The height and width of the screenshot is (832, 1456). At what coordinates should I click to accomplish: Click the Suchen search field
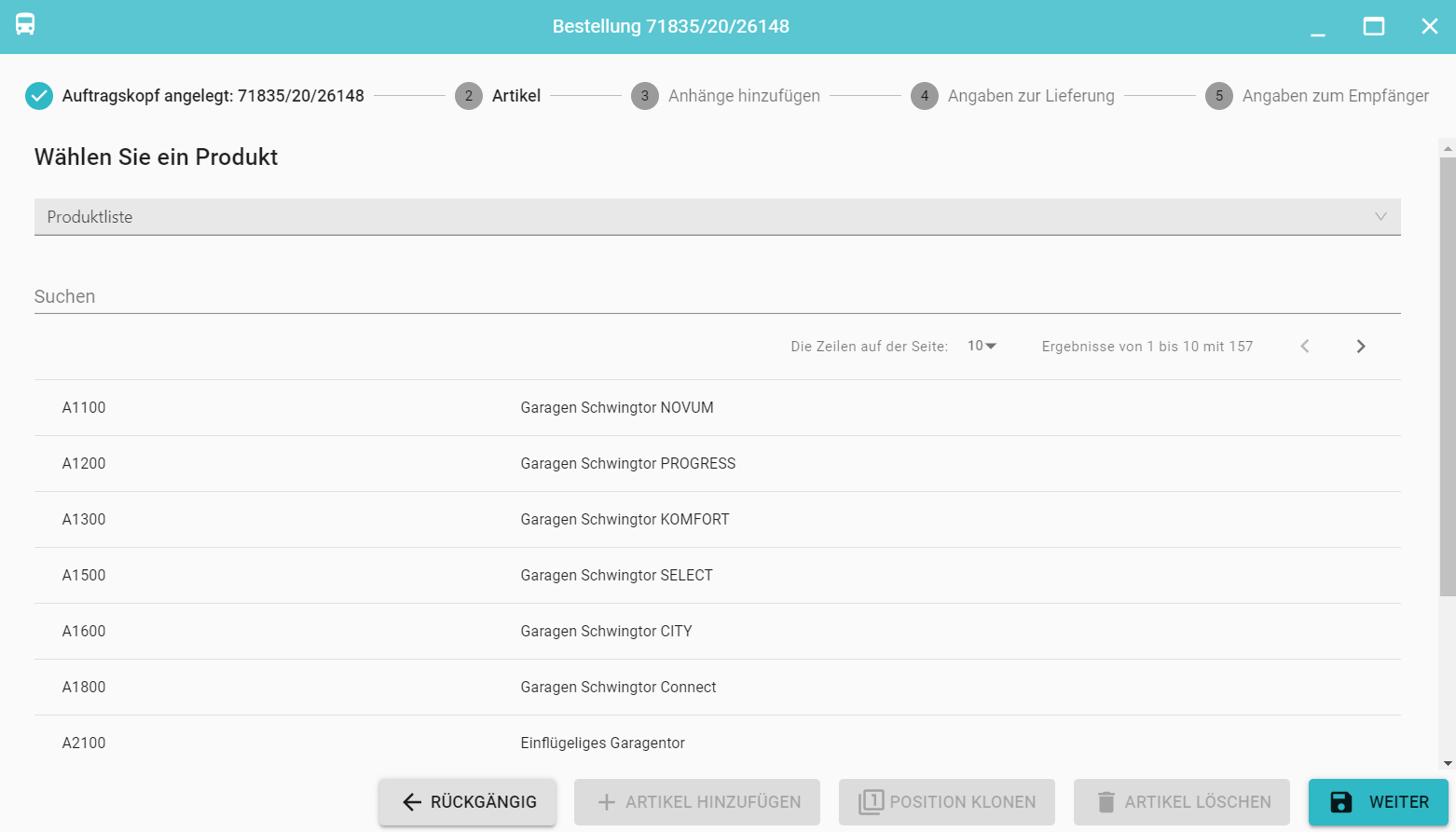pos(717,297)
